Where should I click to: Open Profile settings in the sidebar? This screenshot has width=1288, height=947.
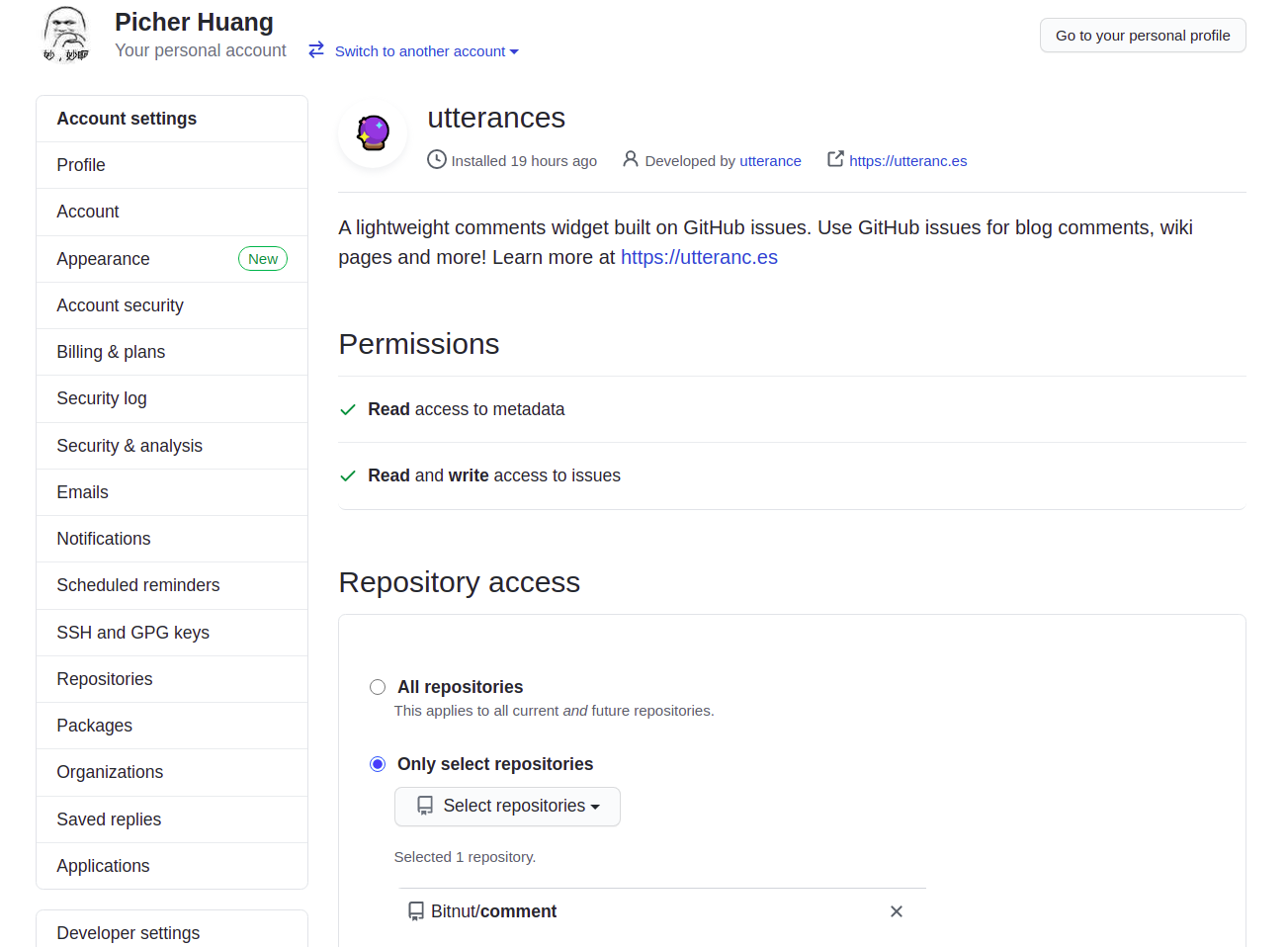click(x=172, y=165)
